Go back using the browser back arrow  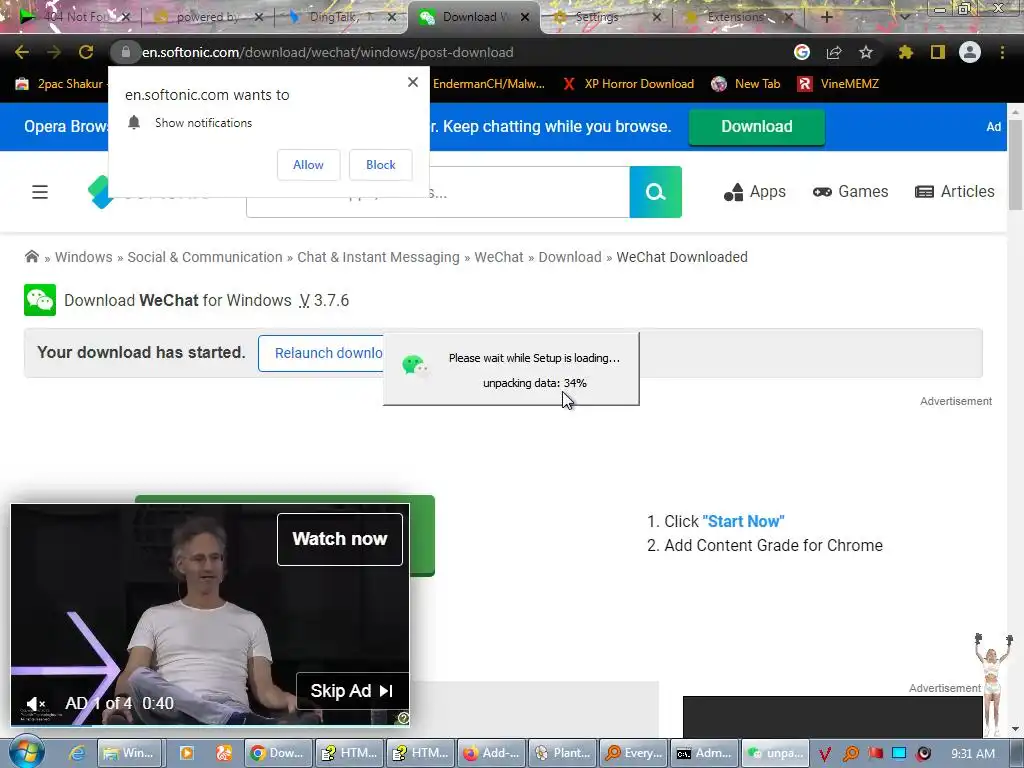(22, 52)
